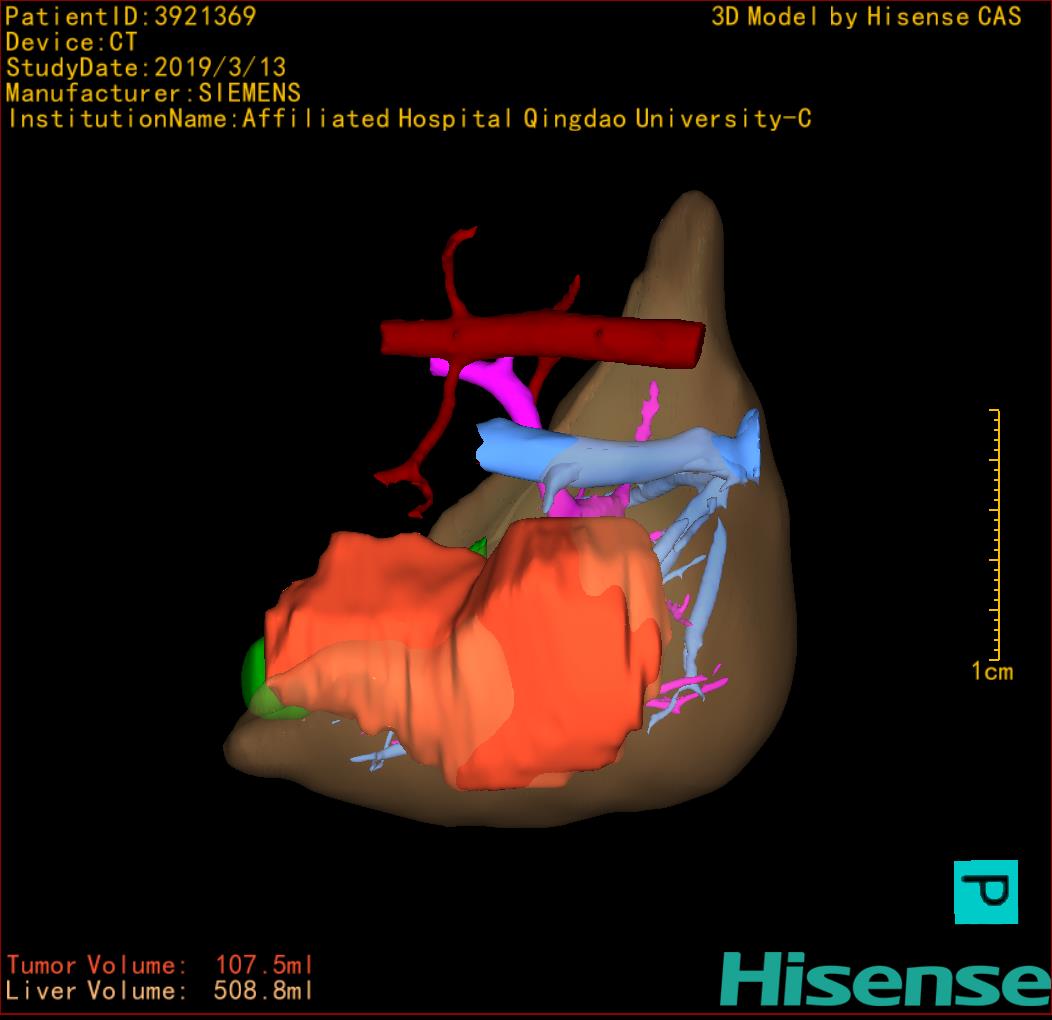The width and height of the screenshot is (1052, 1020).
Task: Click the Device:CT label
Action: point(71,42)
